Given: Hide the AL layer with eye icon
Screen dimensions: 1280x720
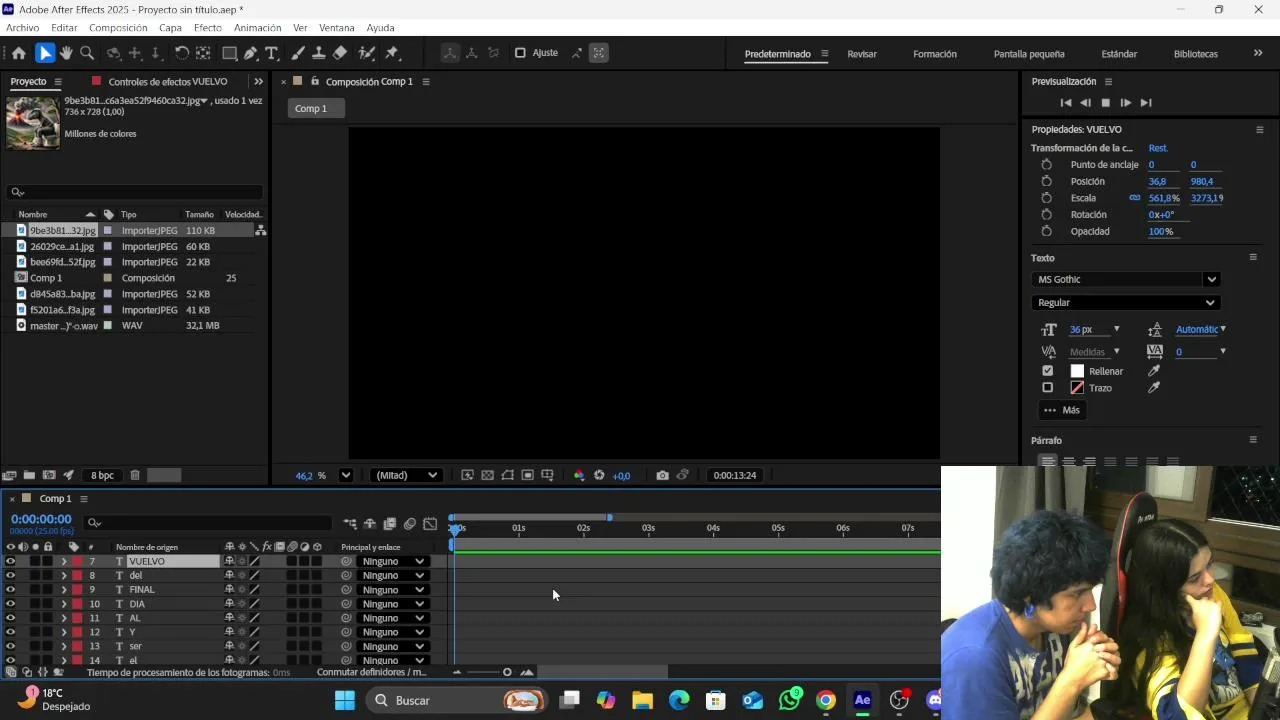Looking at the screenshot, I should tap(10, 618).
